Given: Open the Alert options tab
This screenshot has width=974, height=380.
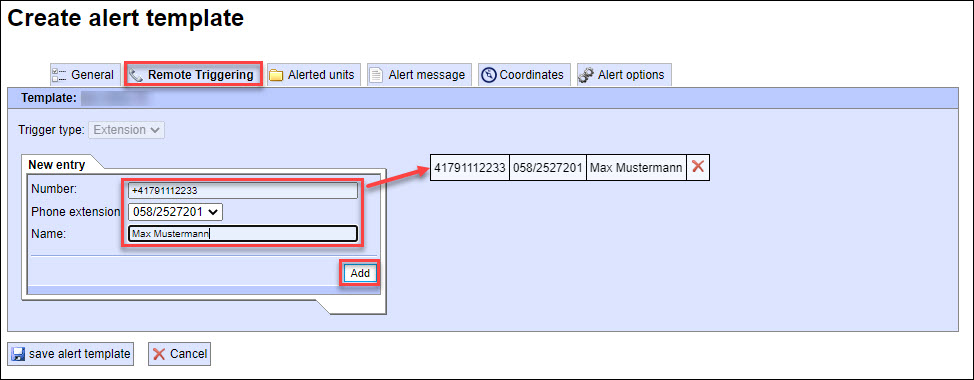Looking at the screenshot, I should click(624, 75).
